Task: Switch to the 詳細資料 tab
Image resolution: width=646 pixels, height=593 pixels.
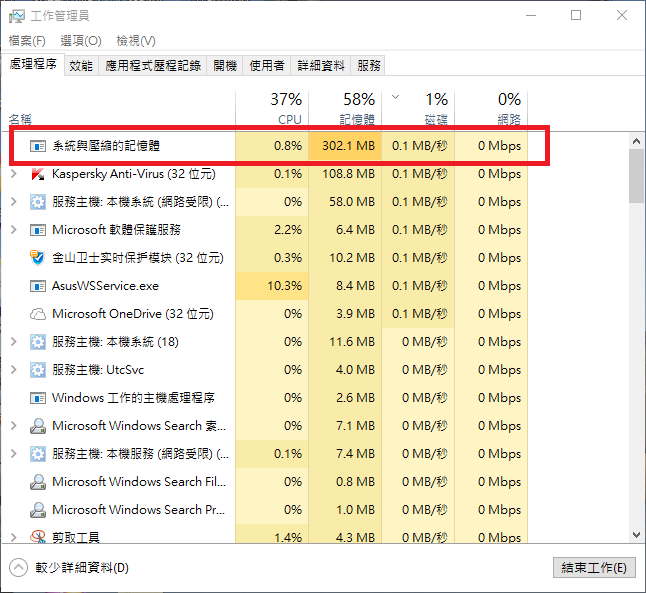Action: (x=321, y=66)
